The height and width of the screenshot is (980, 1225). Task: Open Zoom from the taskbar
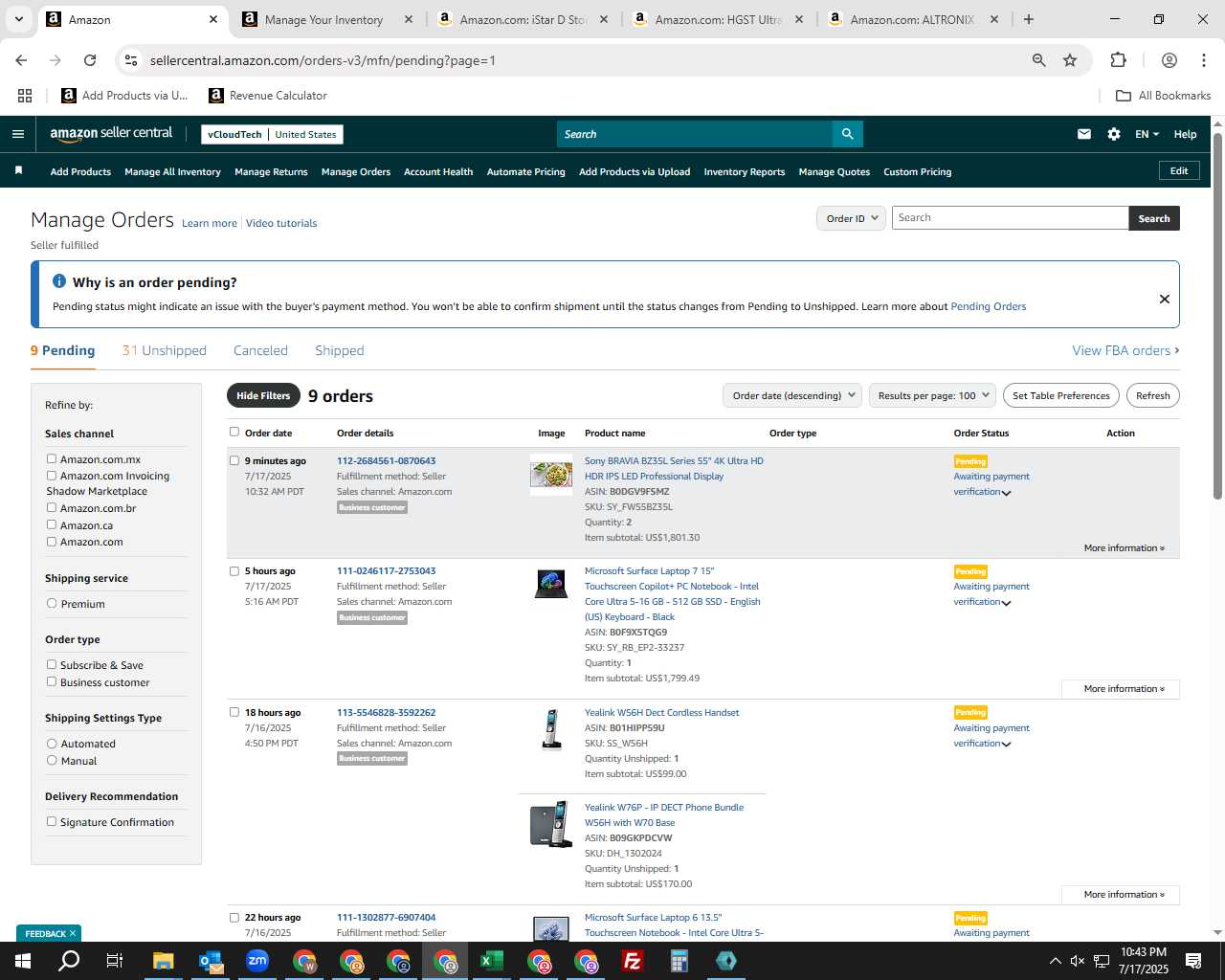tap(257, 961)
